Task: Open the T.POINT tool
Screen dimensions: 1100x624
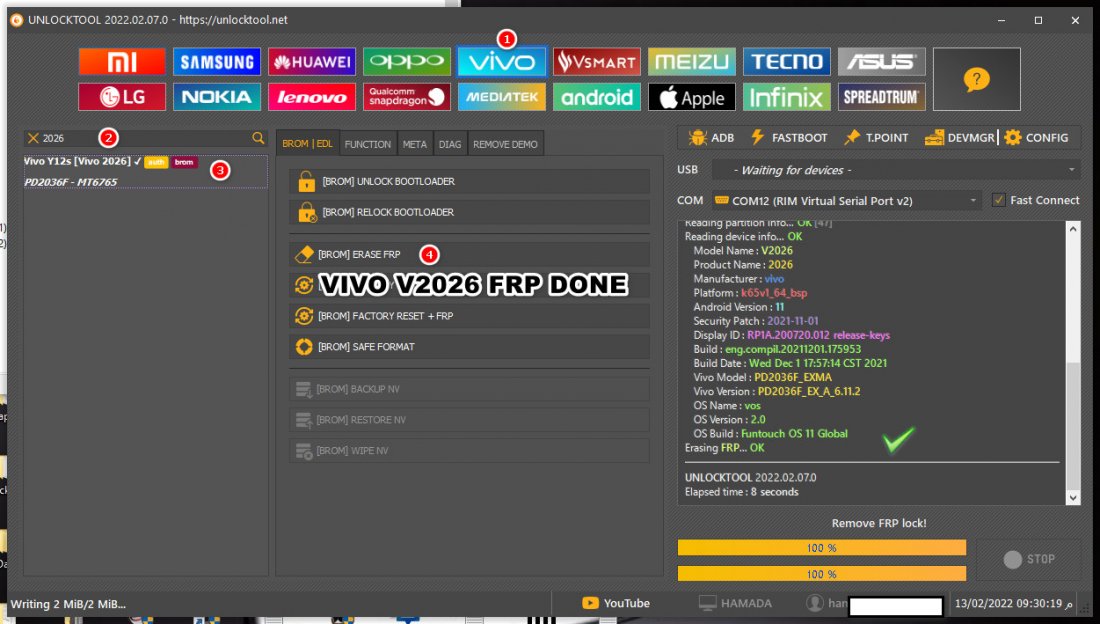Action: point(876,138)
